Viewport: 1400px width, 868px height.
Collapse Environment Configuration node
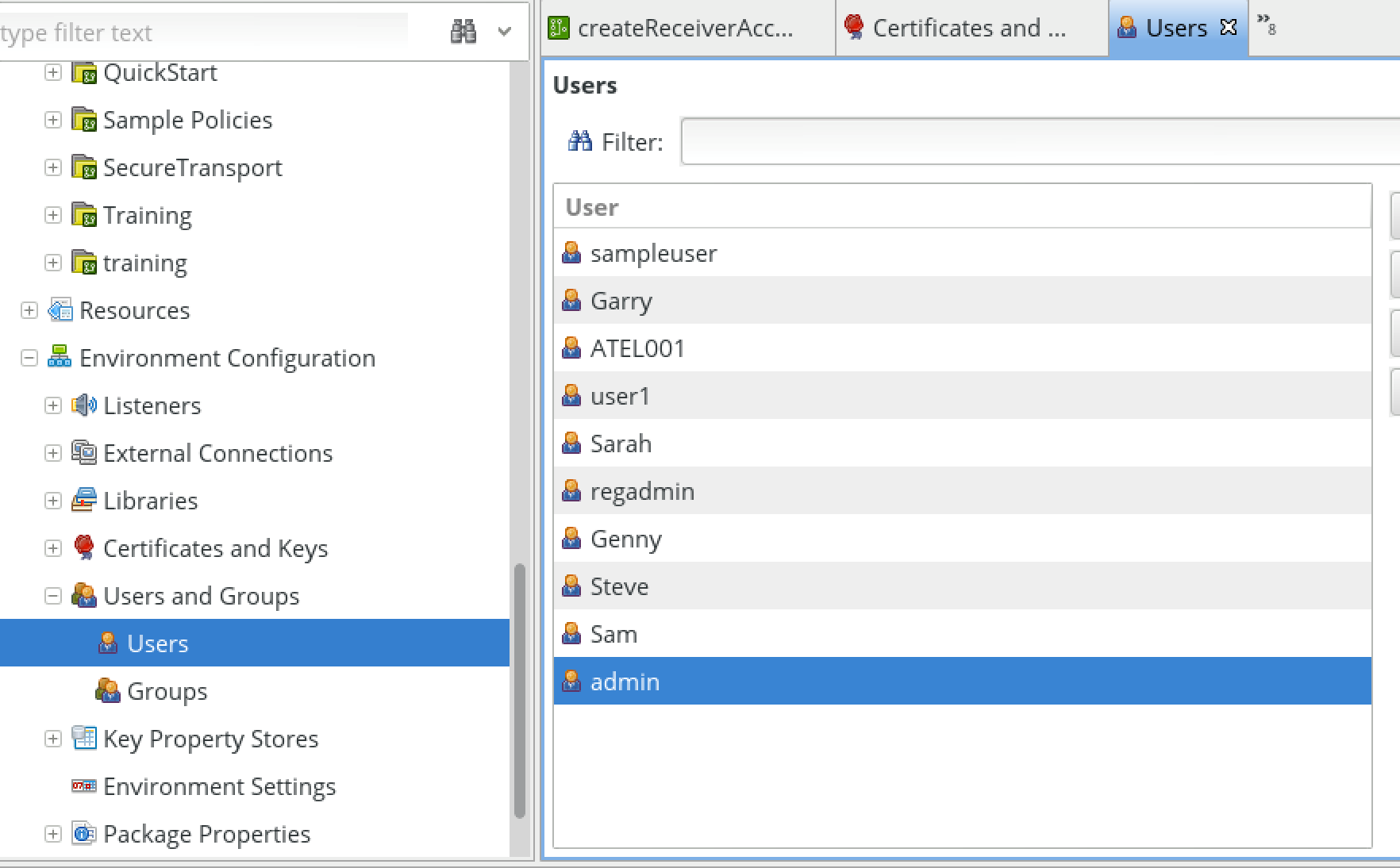point(29,358)
